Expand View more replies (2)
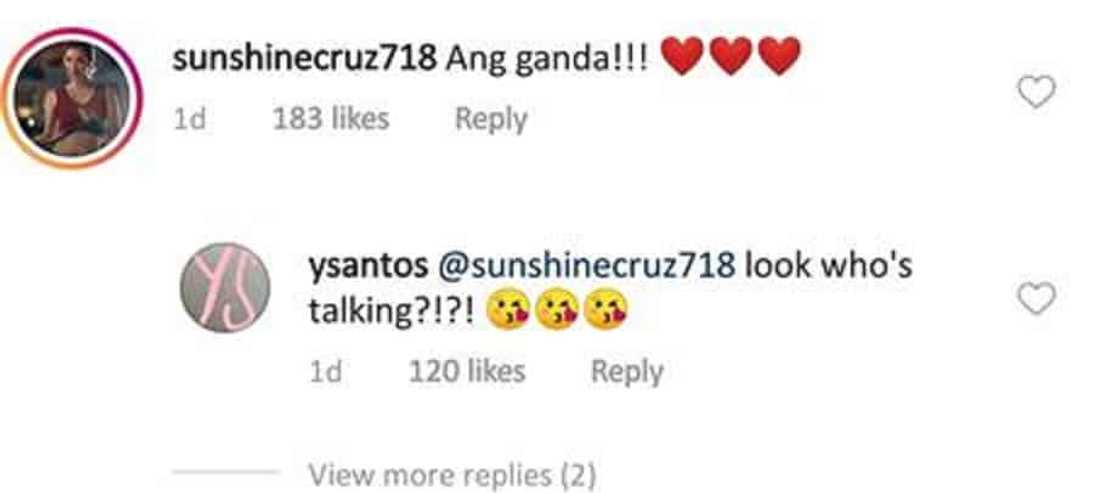Image resolution: width=1120 pixels, height=493 pixels. [x=451, y=474]
